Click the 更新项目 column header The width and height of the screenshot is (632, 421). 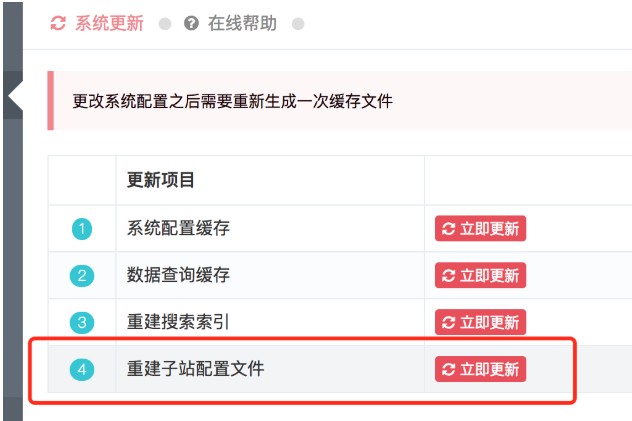click(161, 181)
